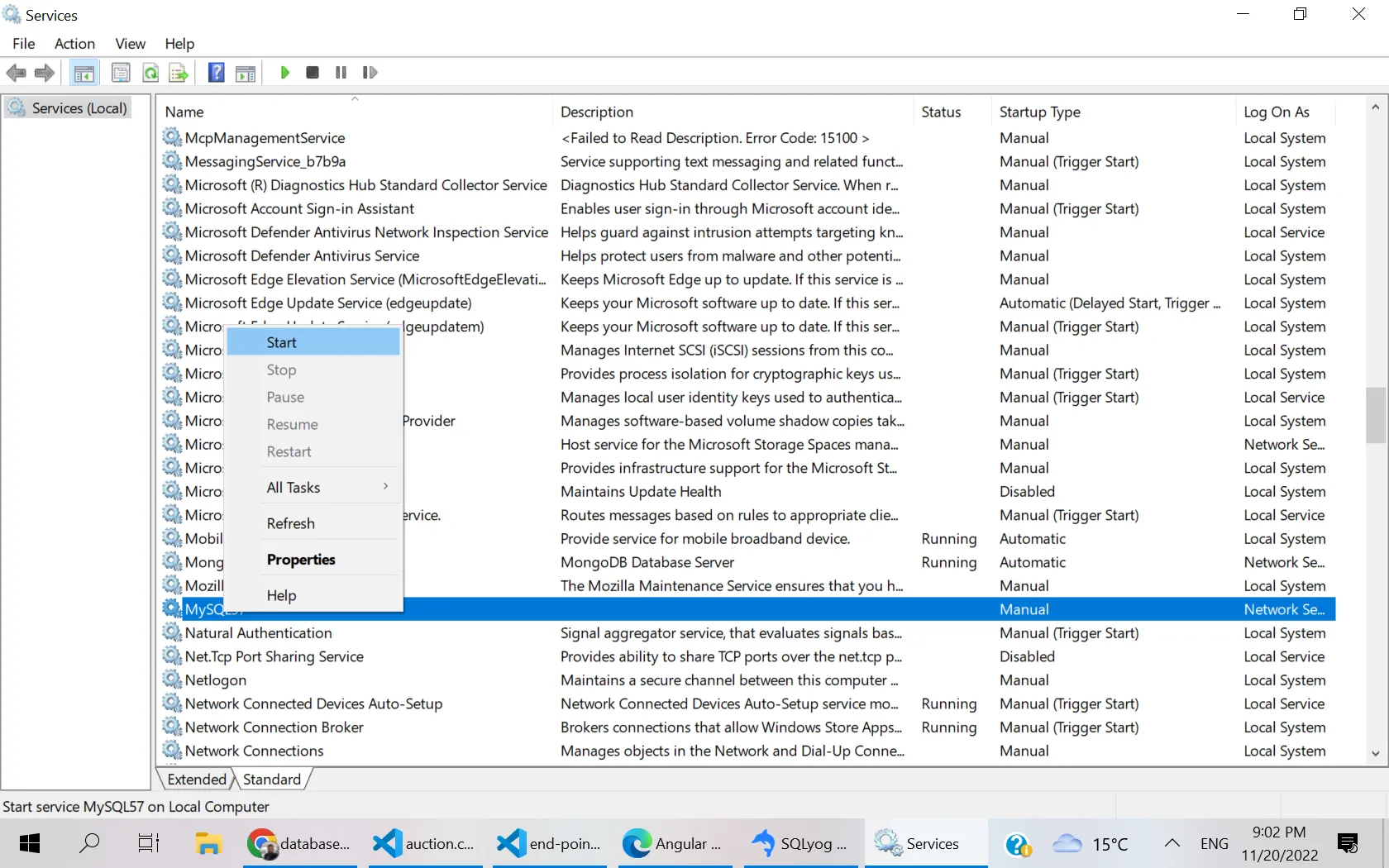
Task: Click weather 15°C taskbar widget
Action: coord(1091,844)
